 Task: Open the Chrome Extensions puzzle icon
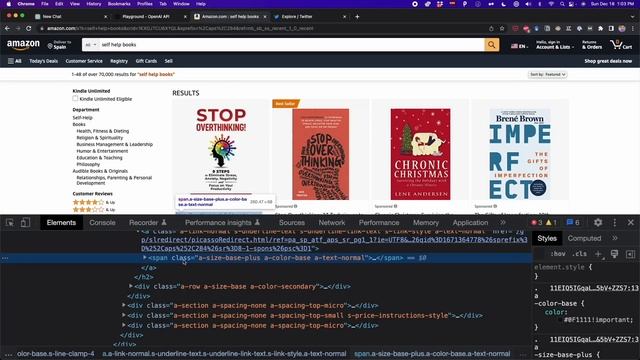600,28
